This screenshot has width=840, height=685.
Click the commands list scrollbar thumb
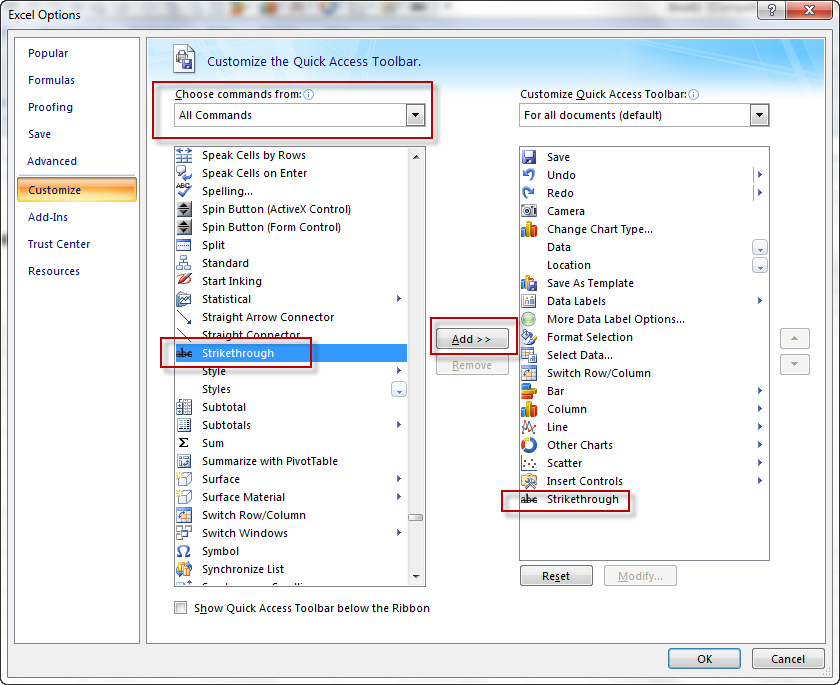[x=416, y=517]
